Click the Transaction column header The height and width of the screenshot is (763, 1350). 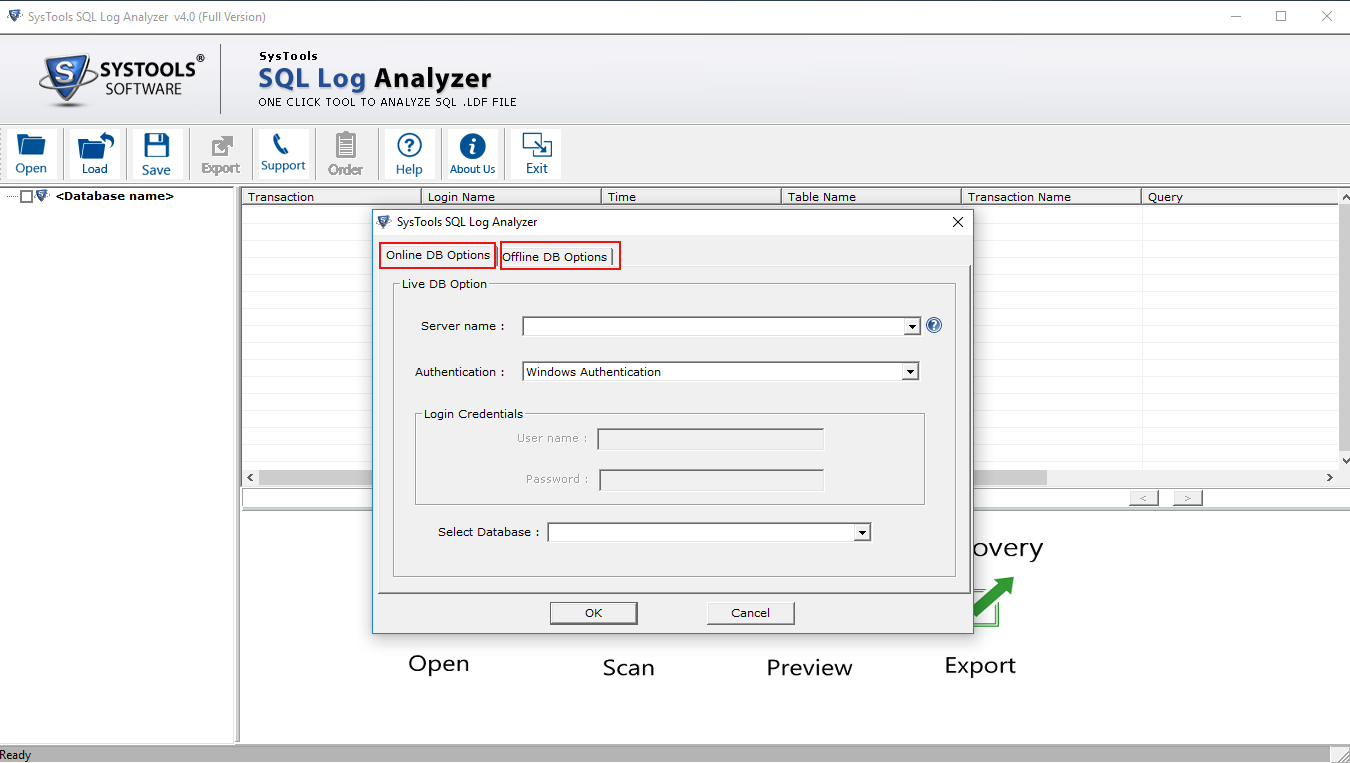[331, 197]
